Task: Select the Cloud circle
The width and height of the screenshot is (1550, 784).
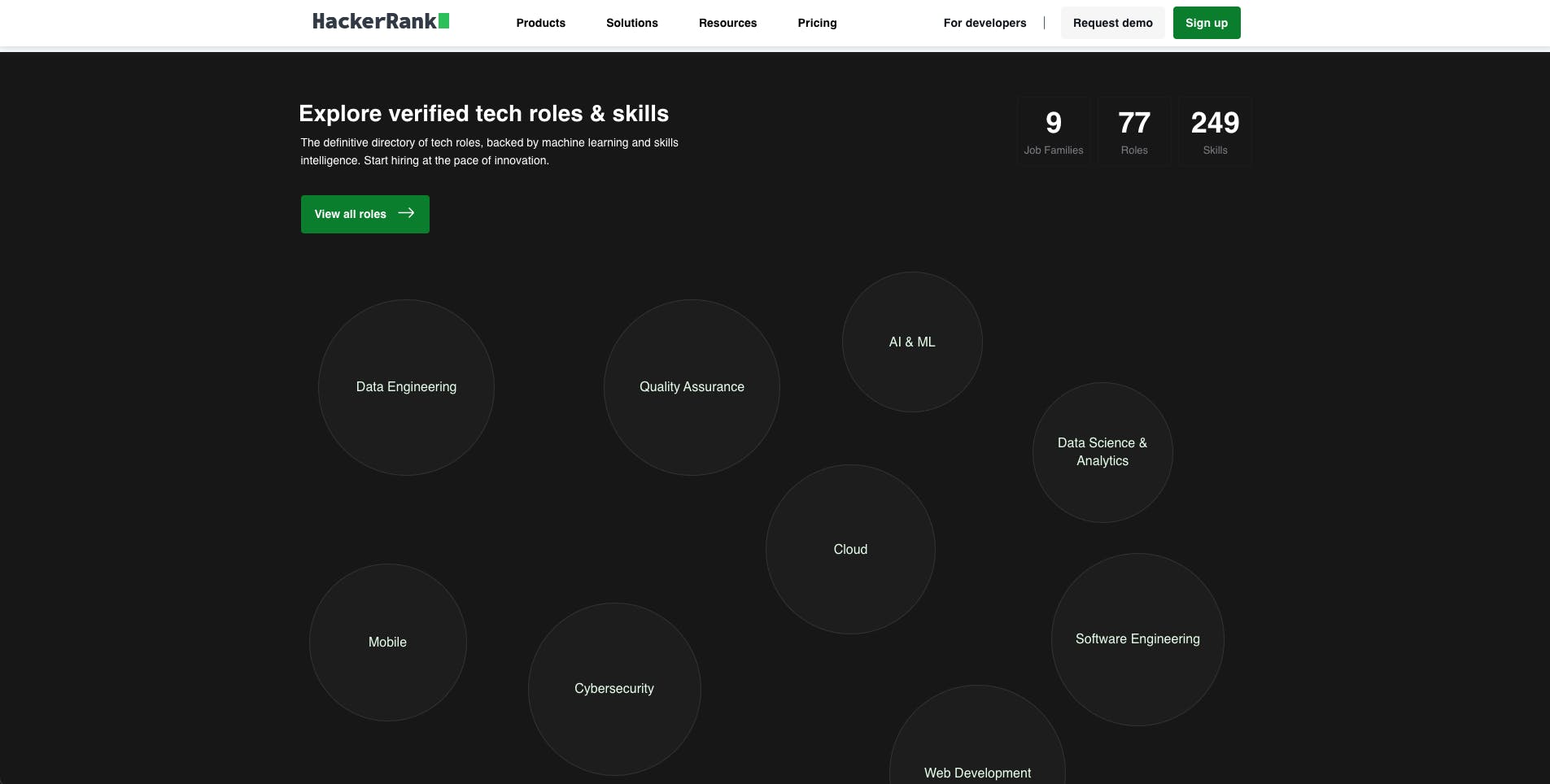Action: point(849,549)
